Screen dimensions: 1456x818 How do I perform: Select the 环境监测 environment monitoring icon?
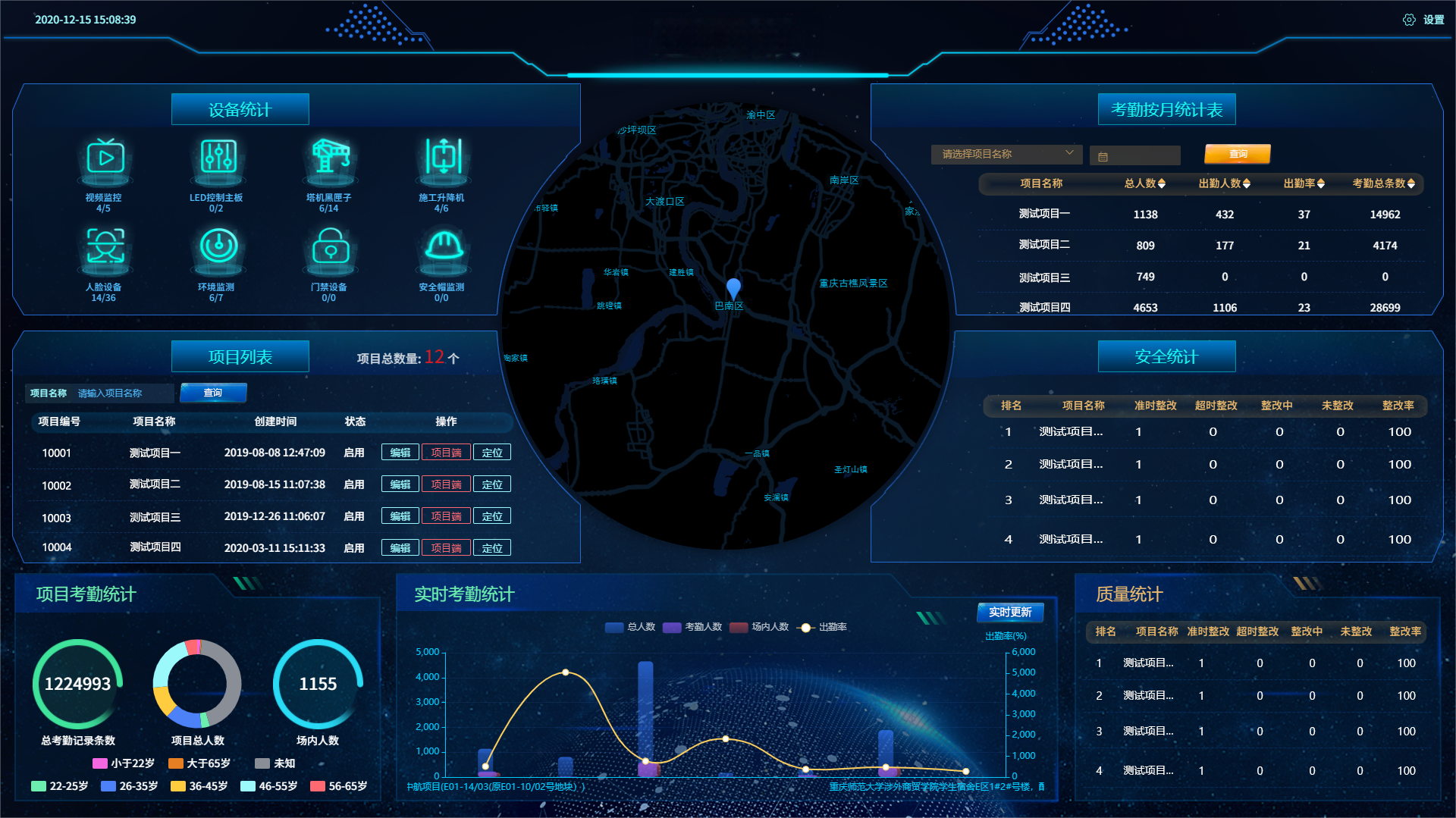pos(217,249)
